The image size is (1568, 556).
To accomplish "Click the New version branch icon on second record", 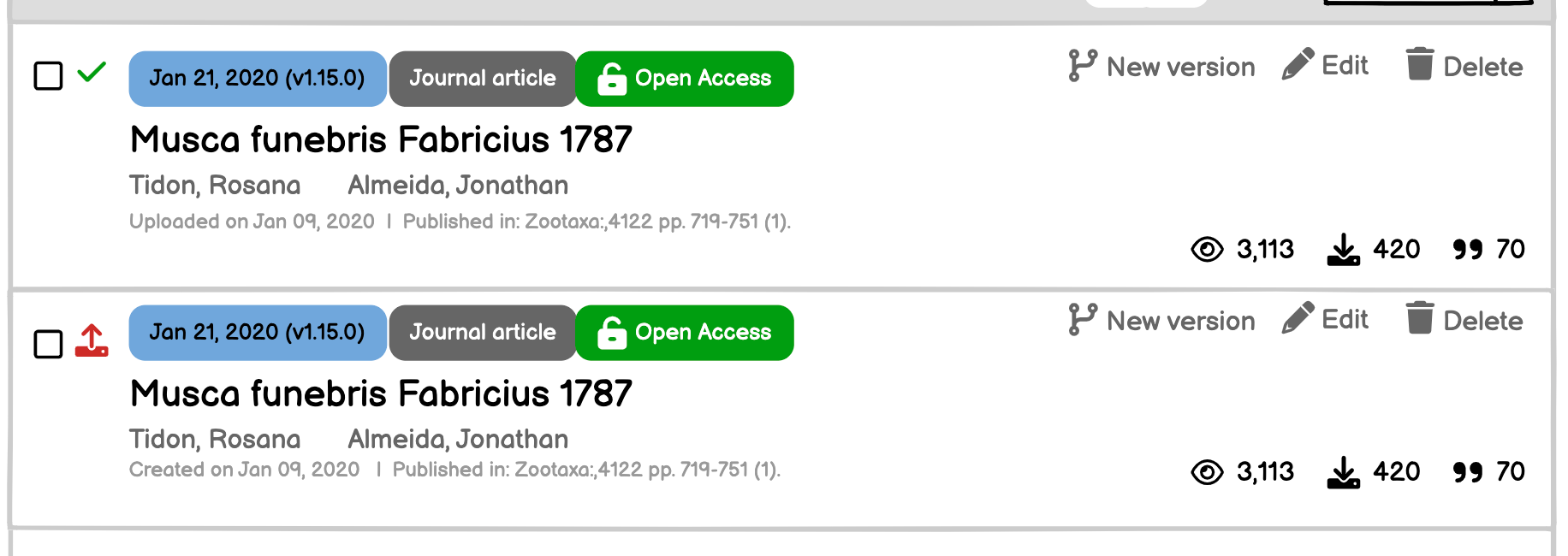I will click(1082, 319).
